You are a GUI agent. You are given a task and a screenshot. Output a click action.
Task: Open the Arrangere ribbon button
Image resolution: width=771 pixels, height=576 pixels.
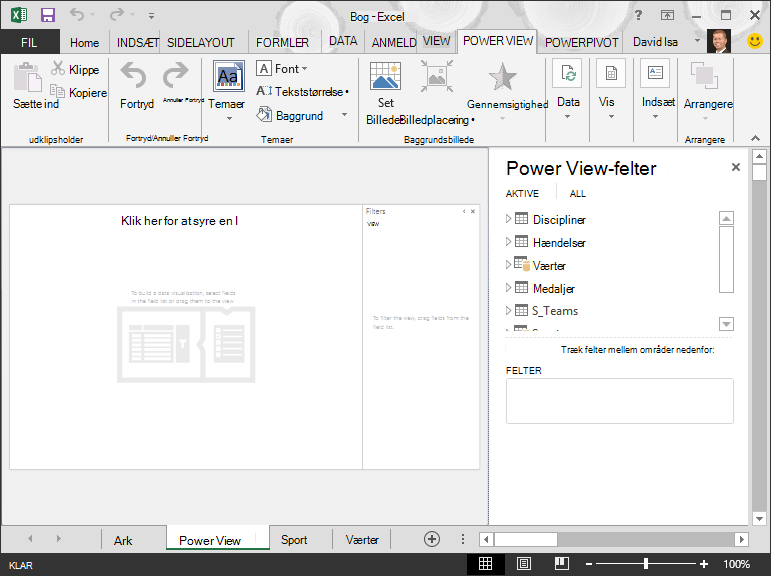tap(708, 91)
